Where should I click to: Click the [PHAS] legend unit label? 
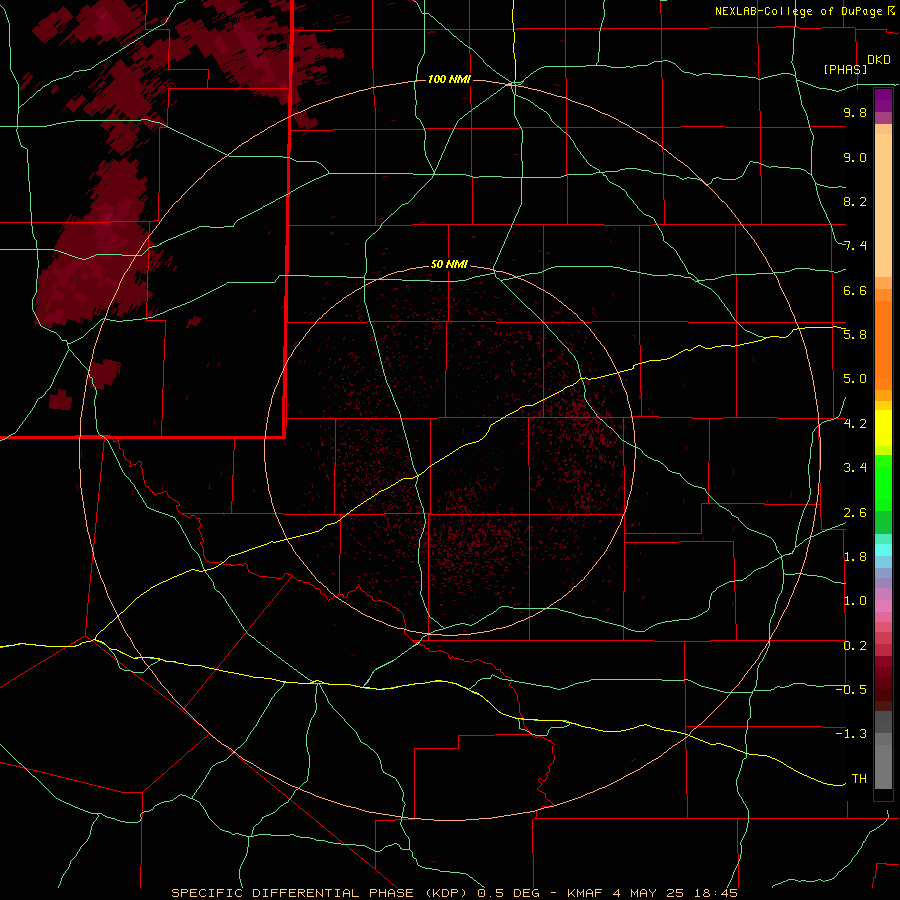coord(845,69)
